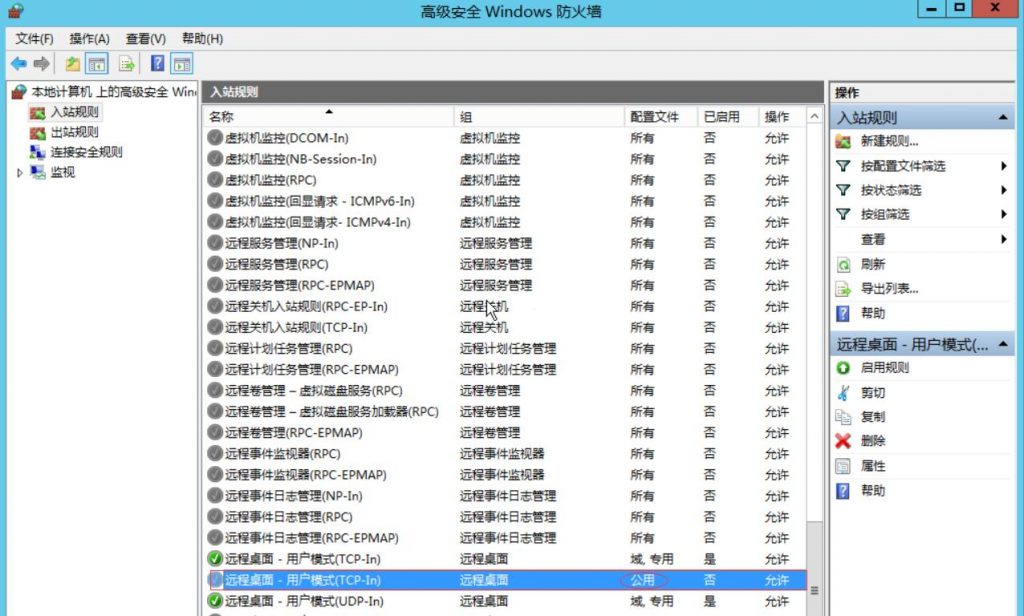Sort rules by the 组 column header
Viewport: 1024px width, 616px height.
(539, 117)
